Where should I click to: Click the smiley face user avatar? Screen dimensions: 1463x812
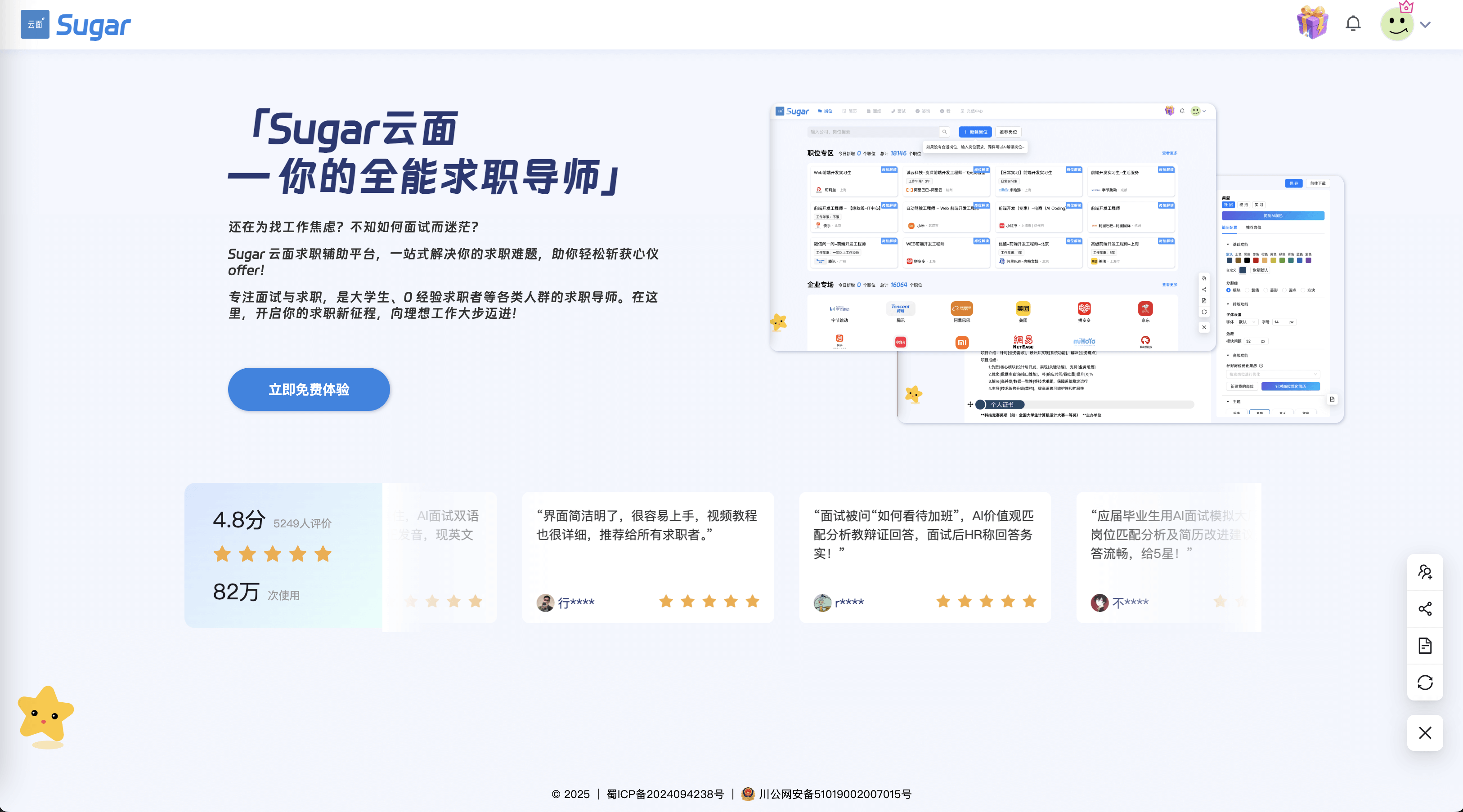(x=1396, y=24)
